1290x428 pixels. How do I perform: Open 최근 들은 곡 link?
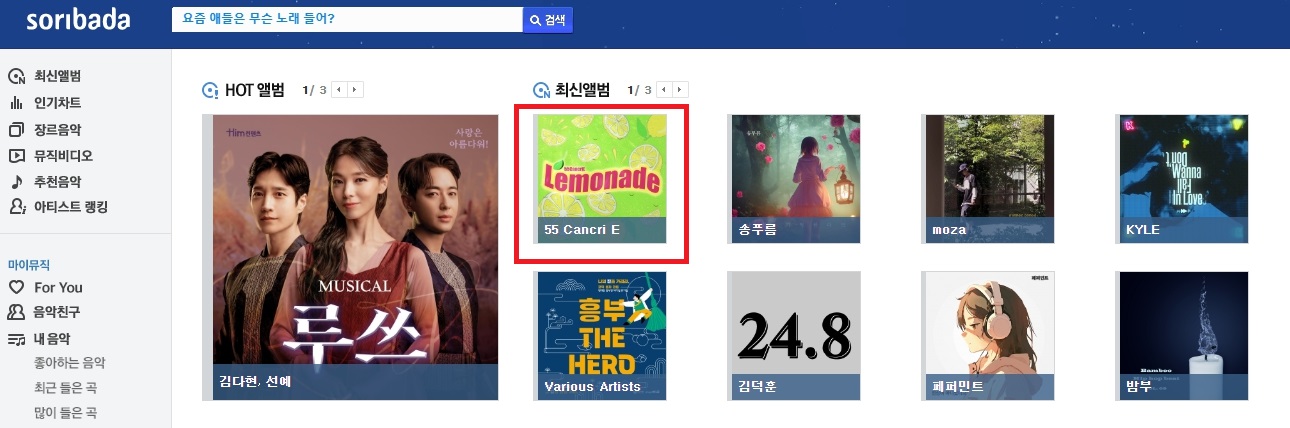click(65, 387)
